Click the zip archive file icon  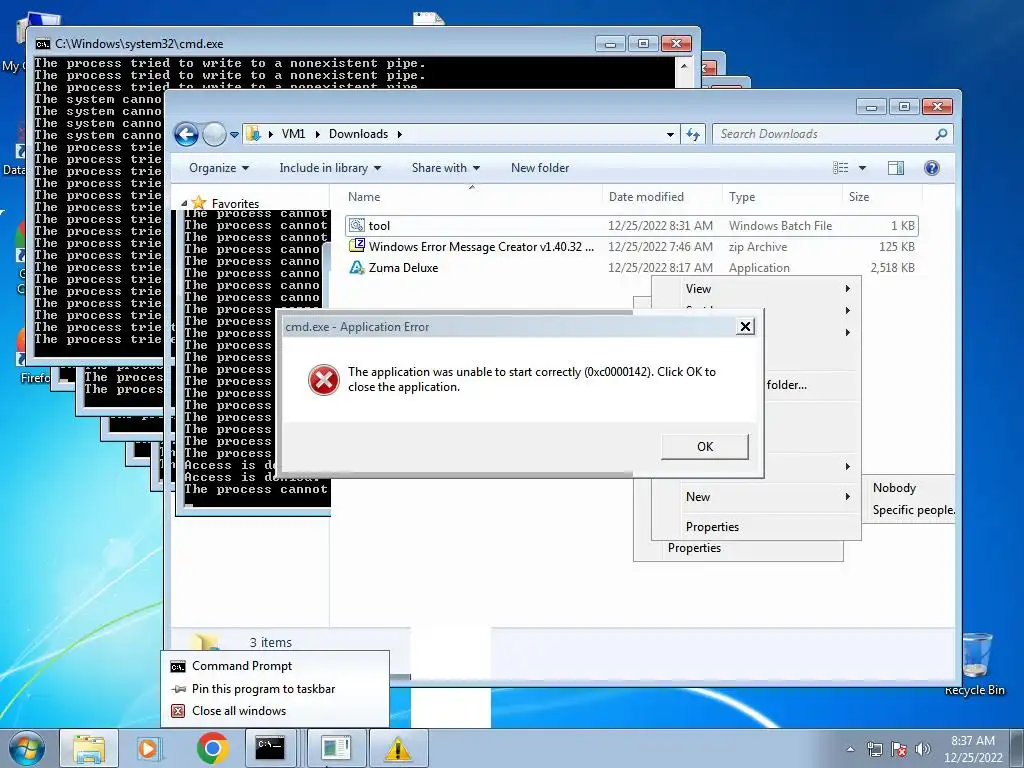[x=357, y=246]
